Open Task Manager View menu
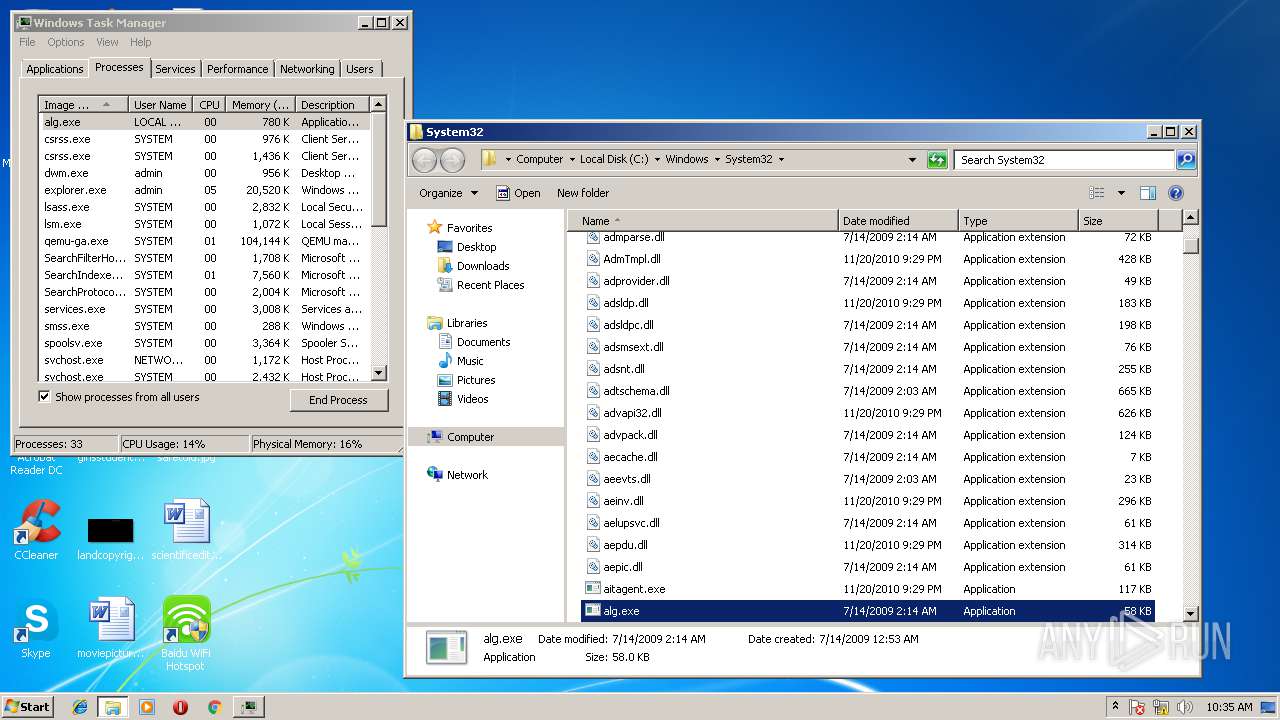The width and height of the screenshot is (1280, 720). pyautogui.click(x=107, y=42)
